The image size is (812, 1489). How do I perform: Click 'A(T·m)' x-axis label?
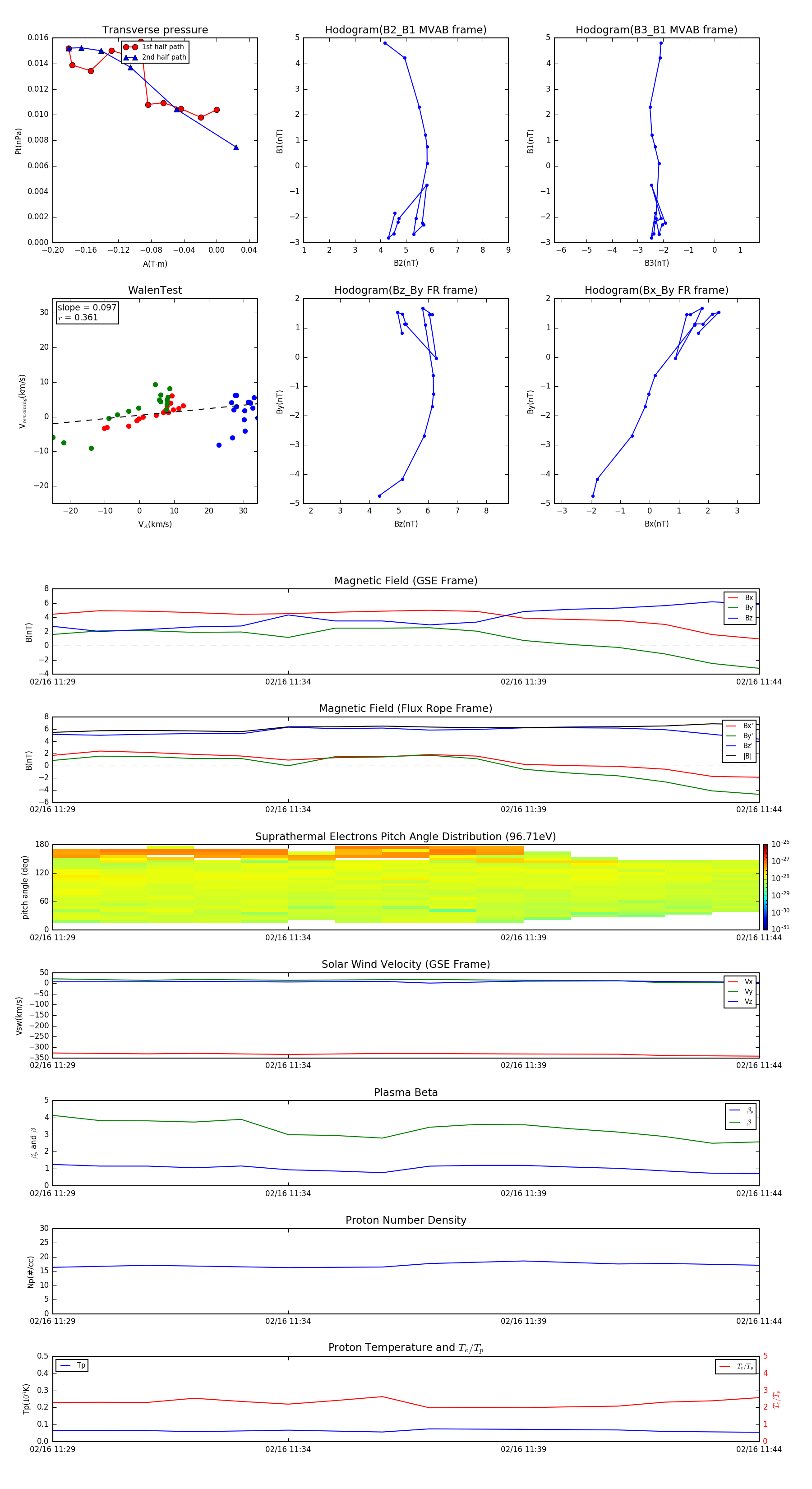155,264
